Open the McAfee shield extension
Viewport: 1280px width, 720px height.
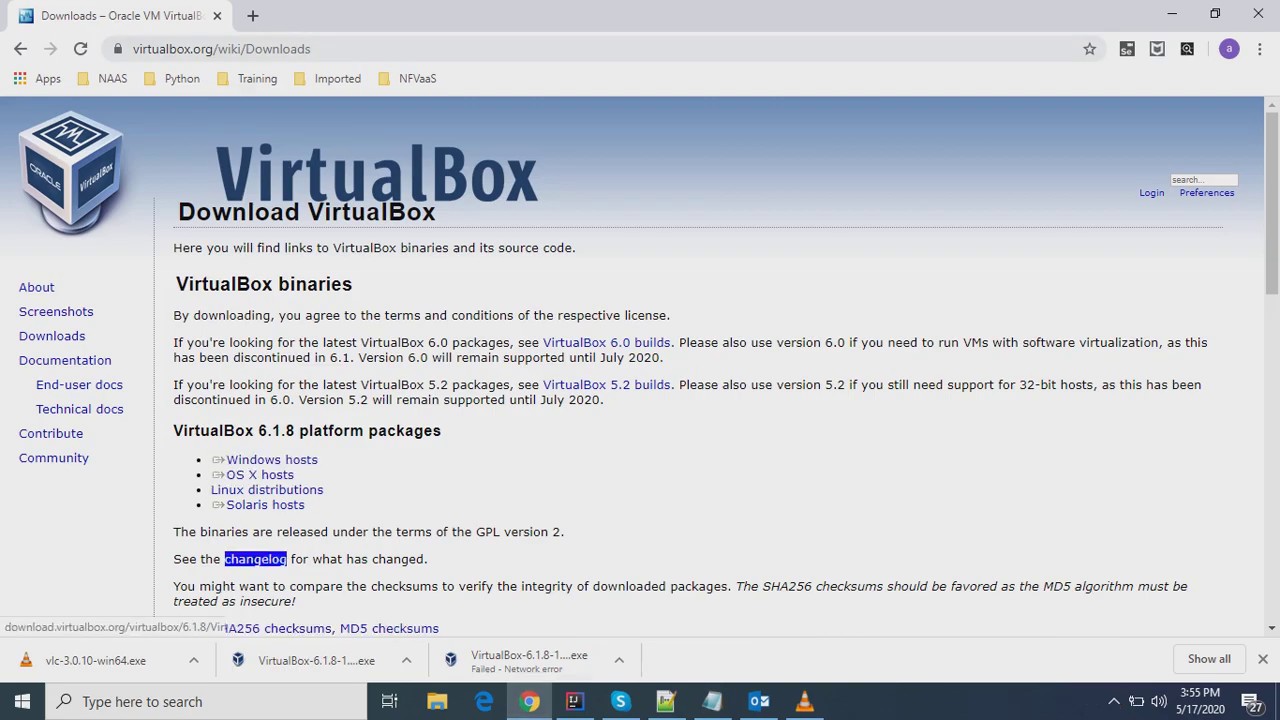click(x=1157, y=48)
